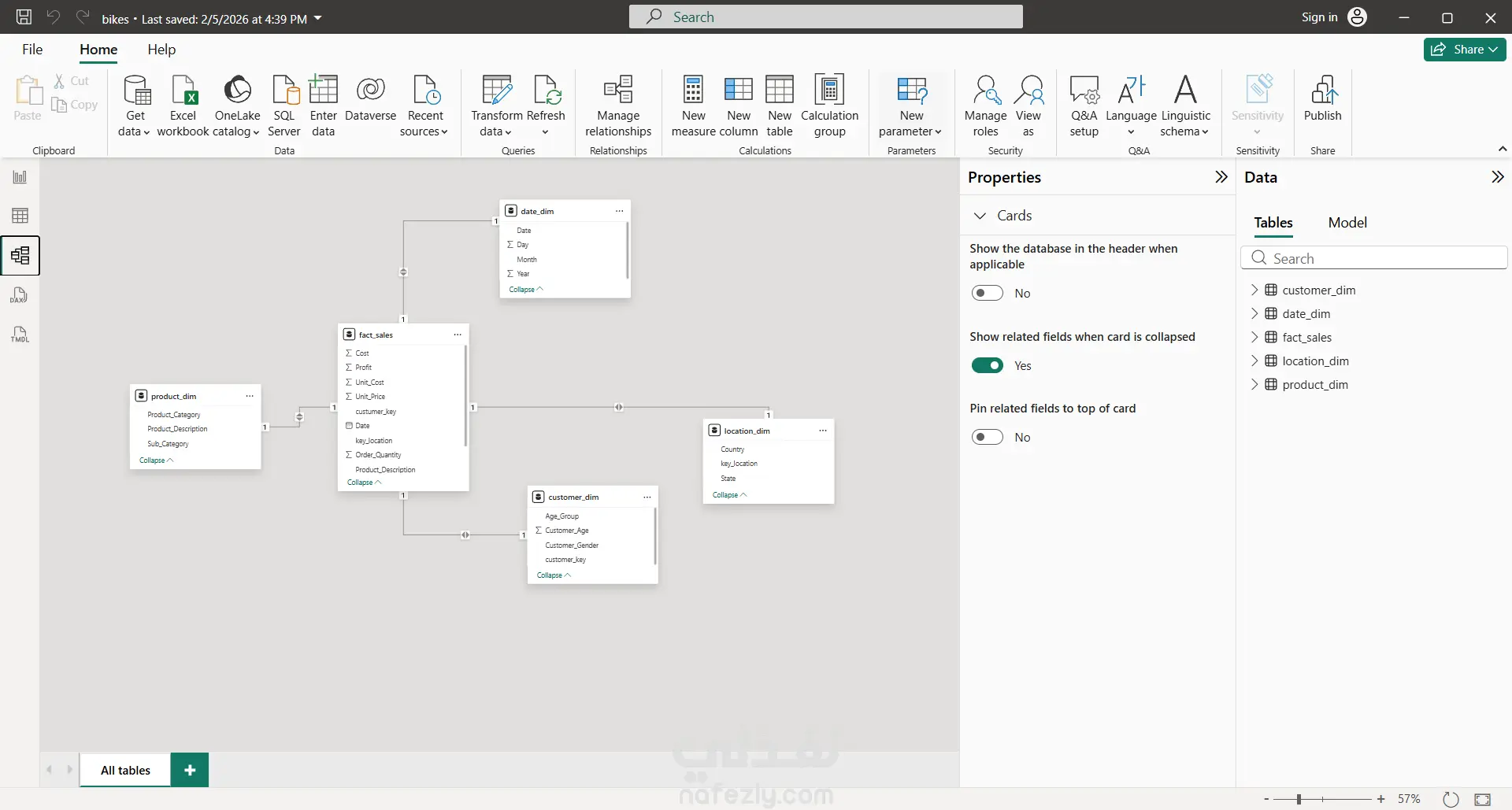Toggle Pin related fields to top
1512x810 pixels.
(987, 437)
